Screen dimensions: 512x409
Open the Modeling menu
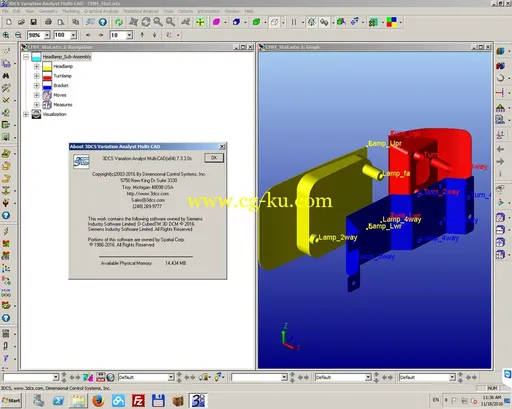[71, 11]
